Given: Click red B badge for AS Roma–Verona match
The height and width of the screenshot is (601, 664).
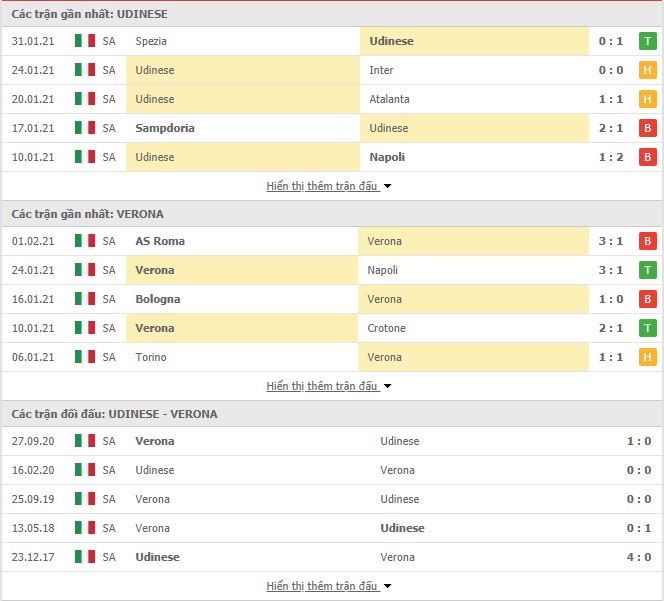Looking at the screenshot, I should [647, 241].
